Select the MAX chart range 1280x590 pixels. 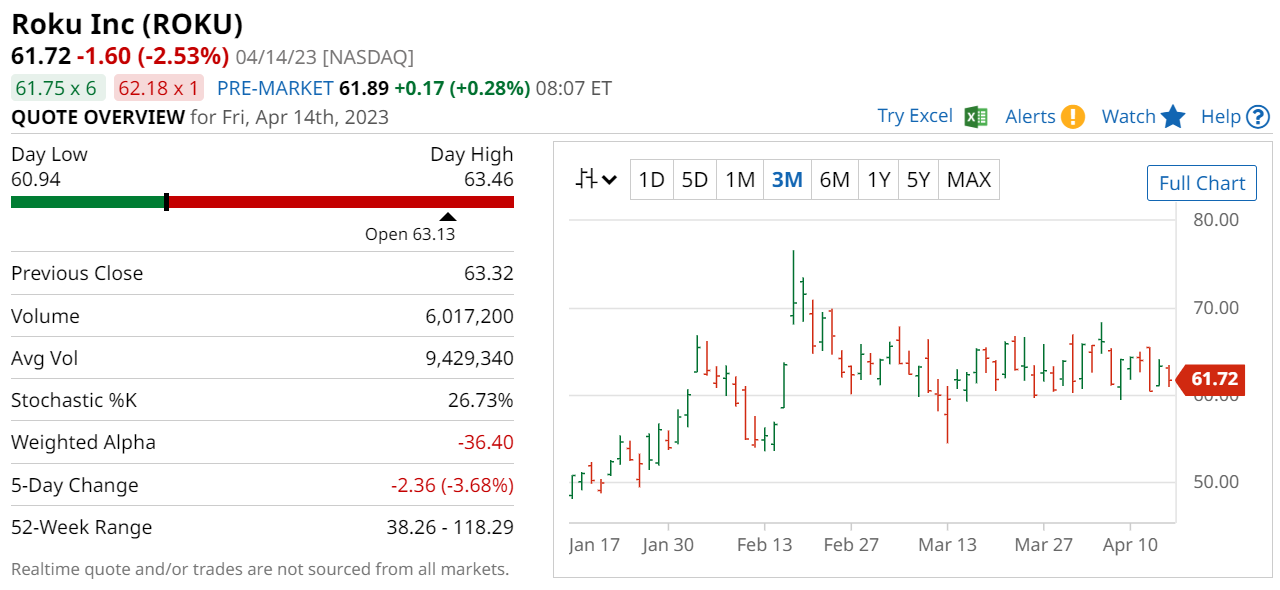[968, 180]
